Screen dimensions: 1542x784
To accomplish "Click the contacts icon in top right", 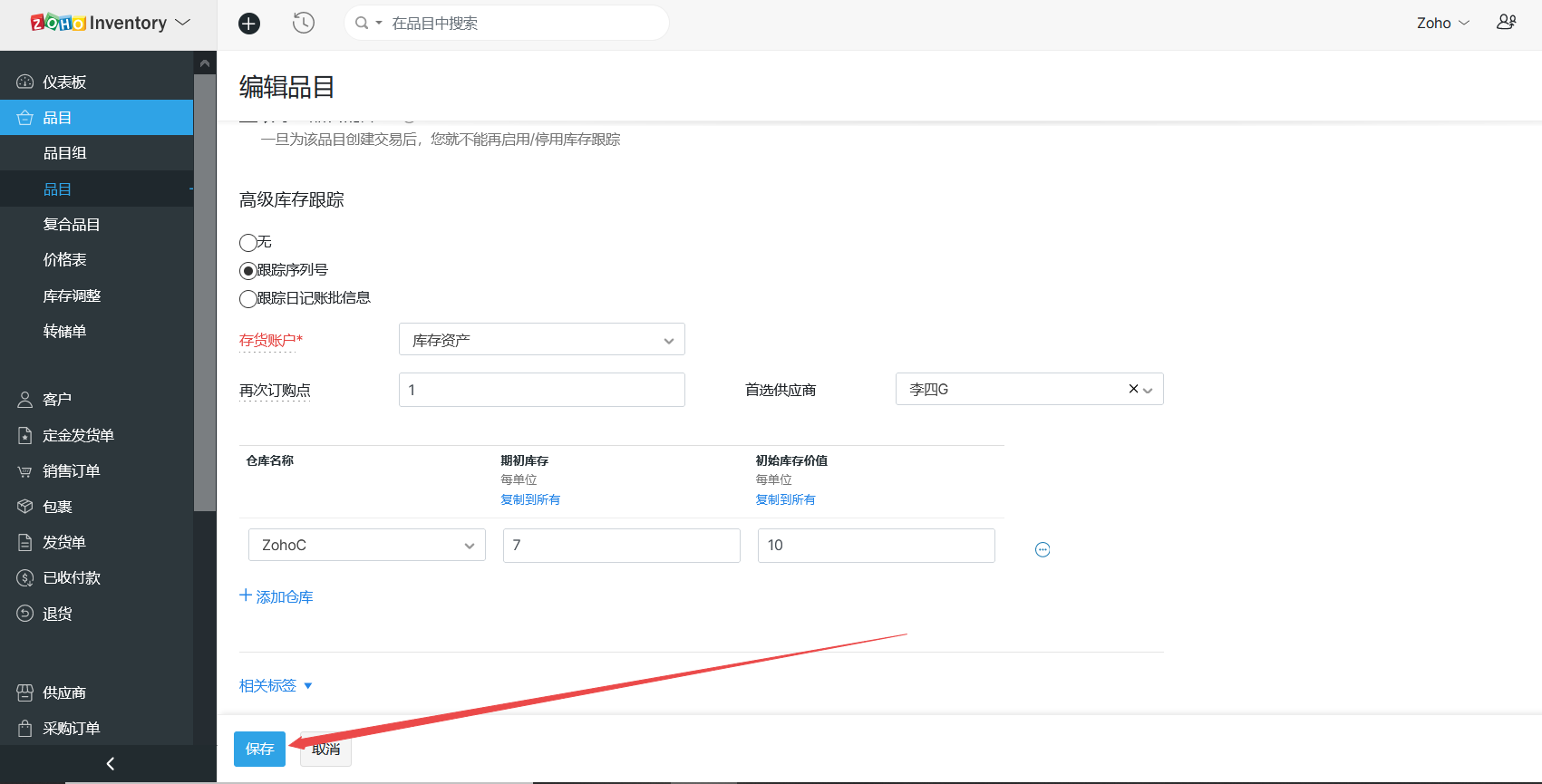I will pos(1506,23).
